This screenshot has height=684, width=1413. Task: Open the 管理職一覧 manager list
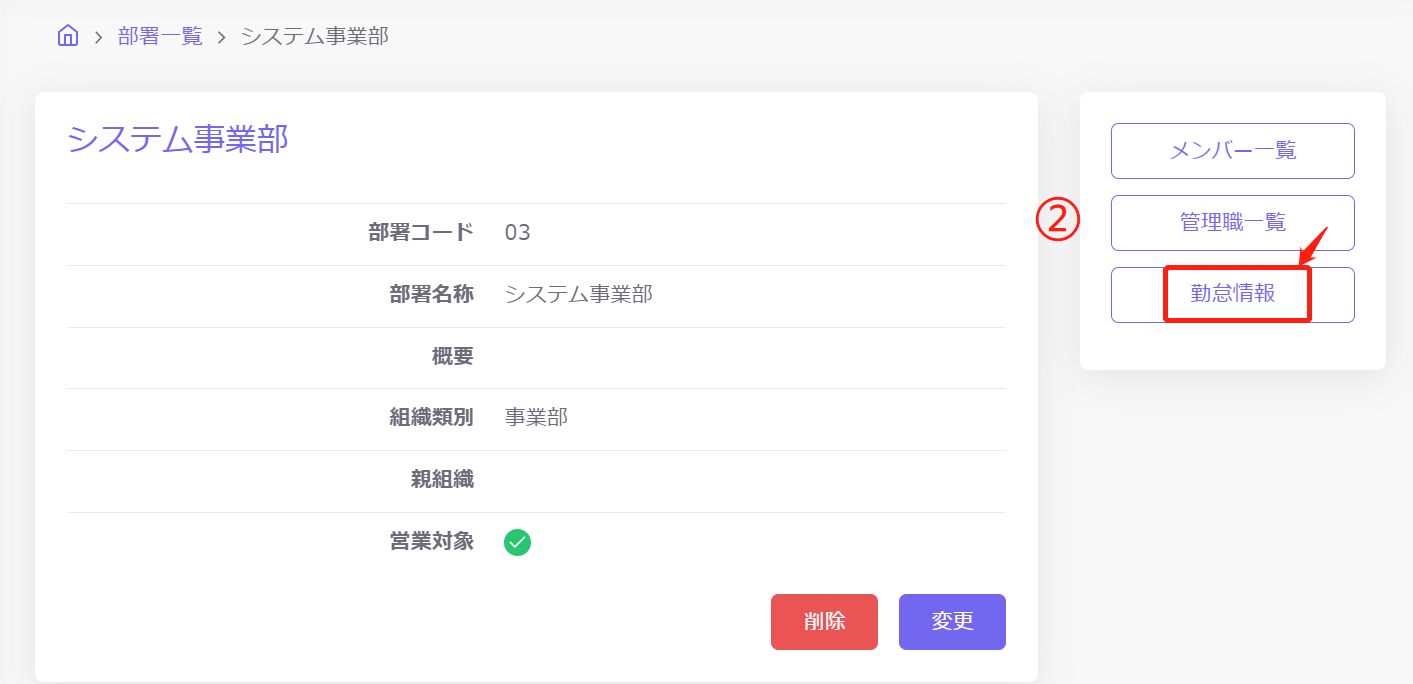click(x=1232, y=223)
